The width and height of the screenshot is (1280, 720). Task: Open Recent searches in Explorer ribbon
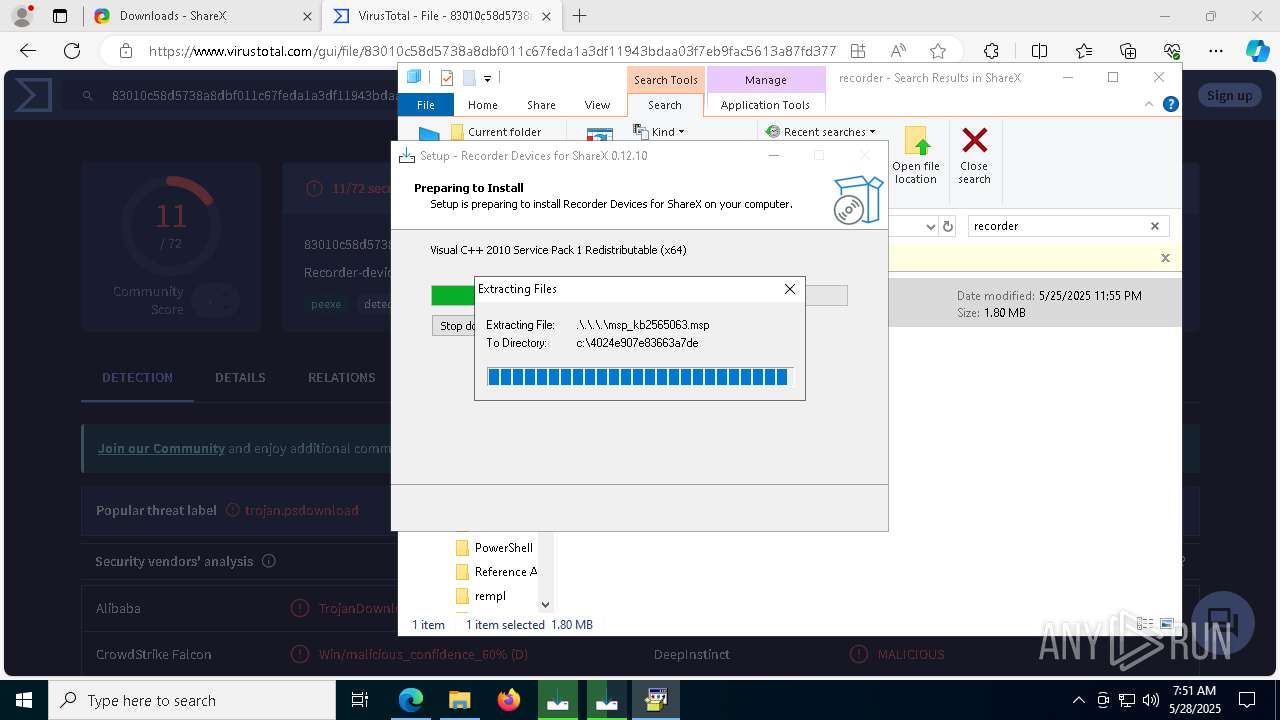pyautogui.click(x=821, y=131)
